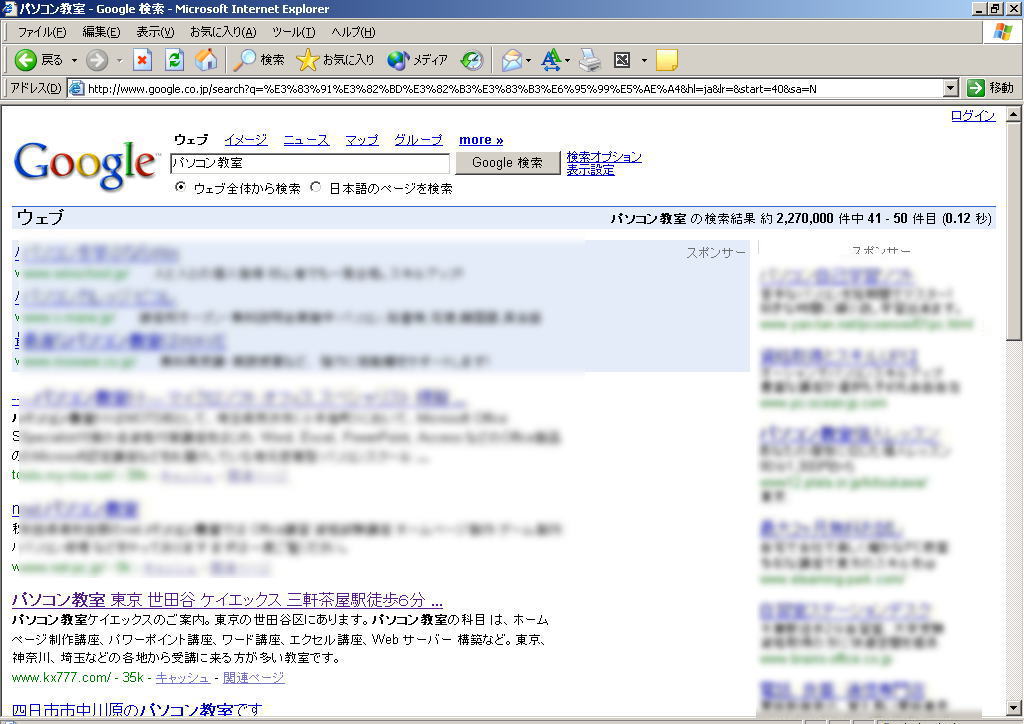Screen dimensions: 1024x724
Task: Open the ツール(T) menu
Action: (293, 32)
